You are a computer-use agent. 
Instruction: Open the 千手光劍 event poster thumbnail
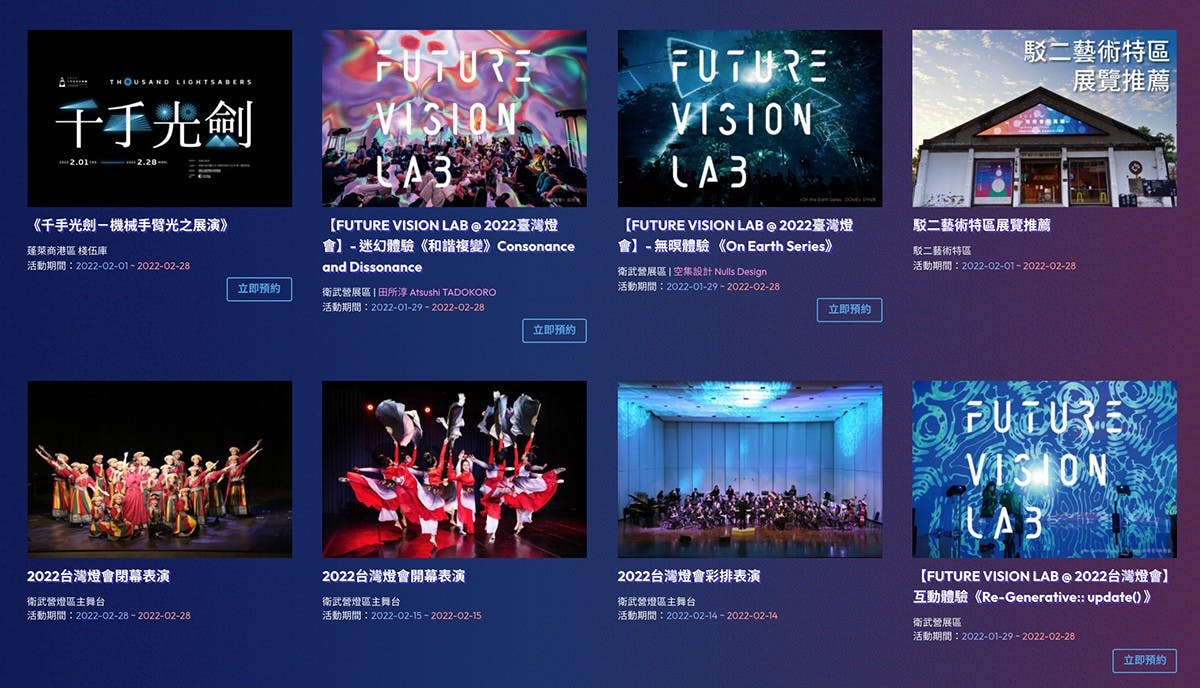[x=159, y=118]
